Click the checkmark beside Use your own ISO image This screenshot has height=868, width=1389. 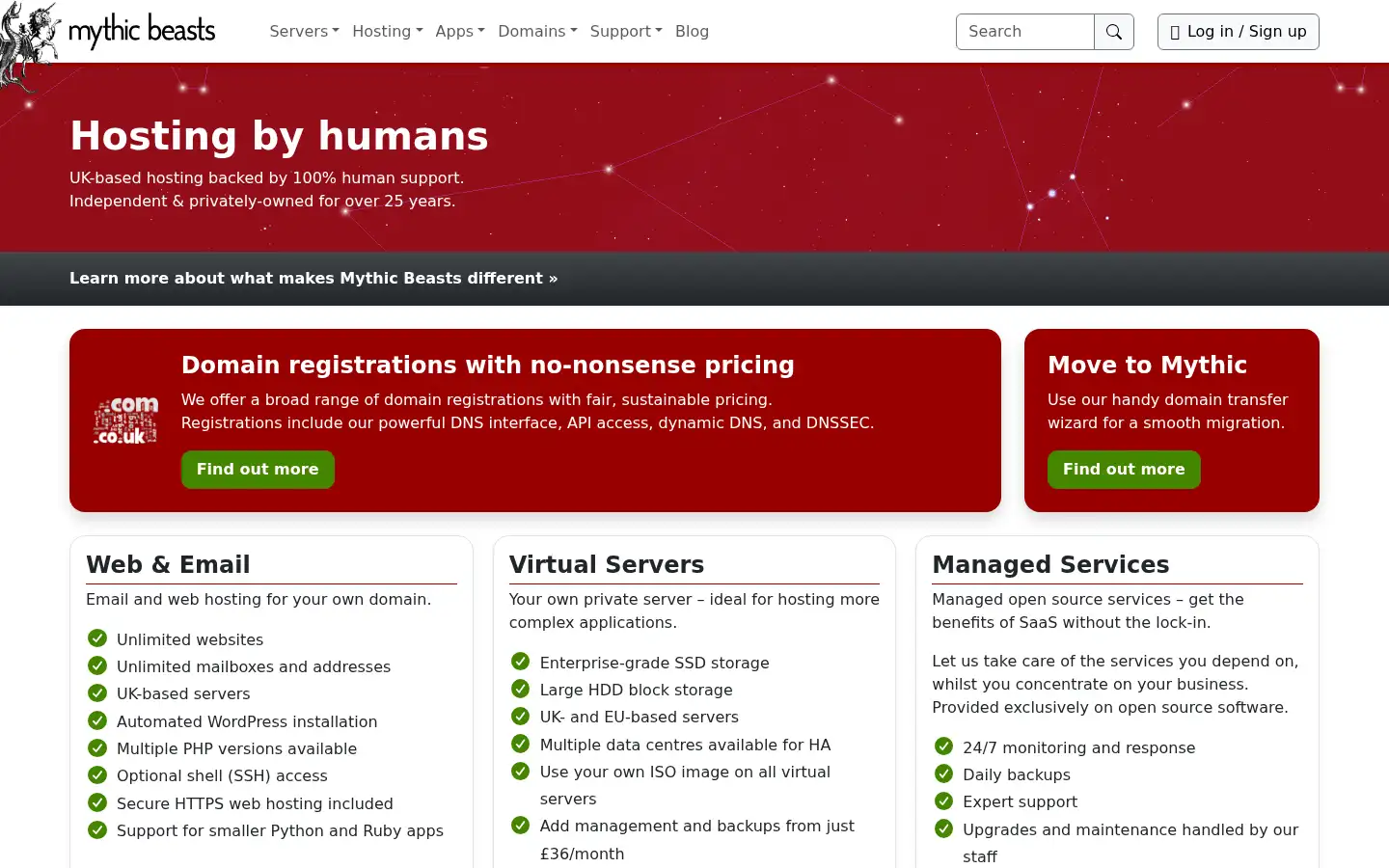click(520, 771)
